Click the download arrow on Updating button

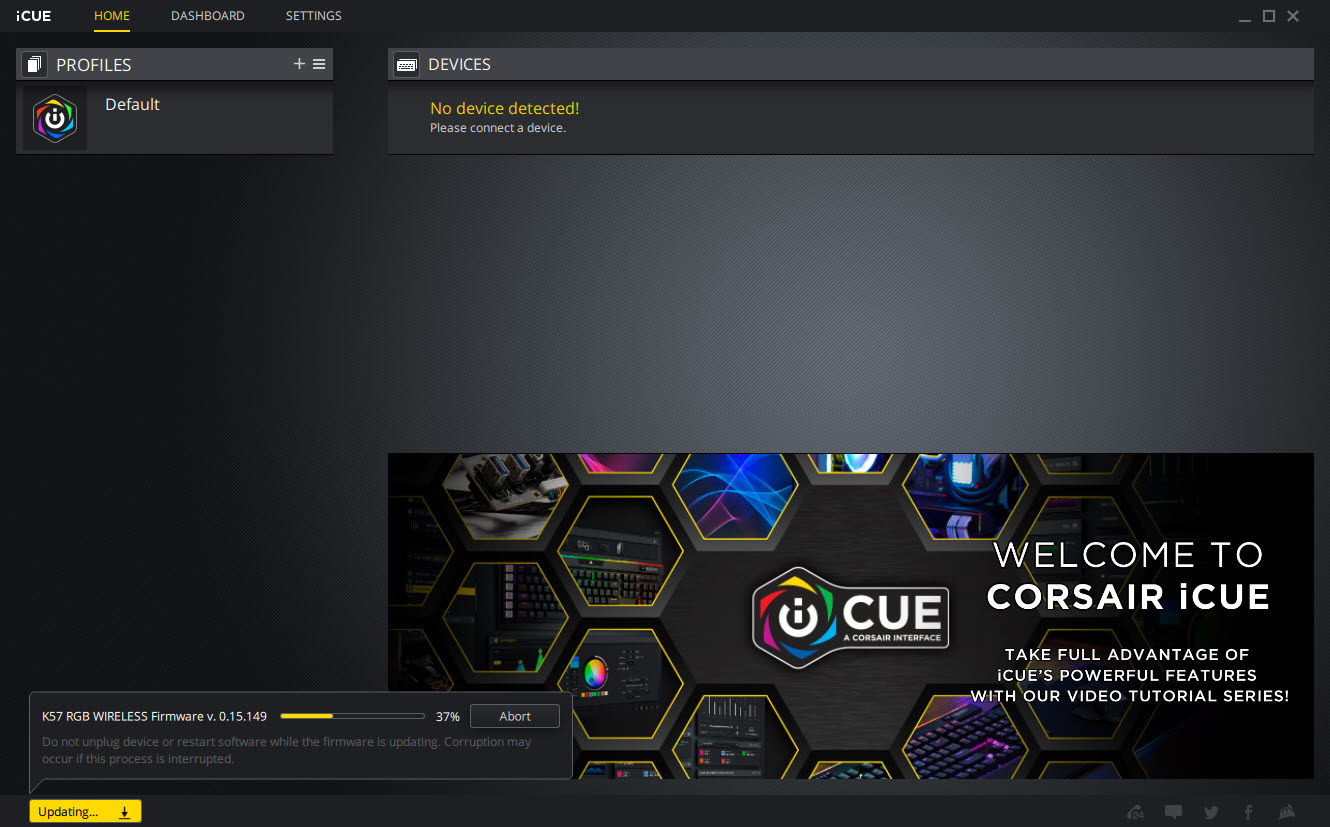(125, 812)
